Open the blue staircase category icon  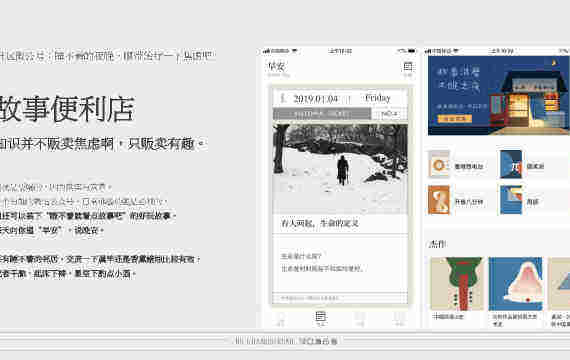coord(511,200)
